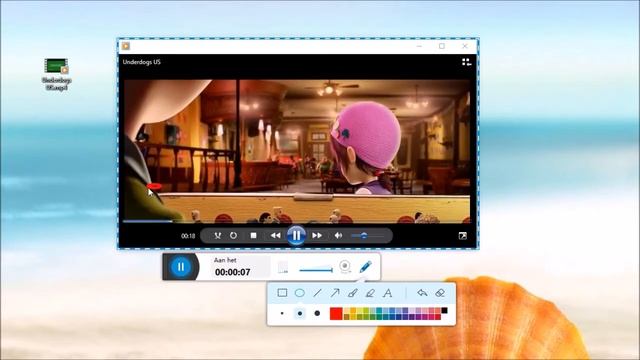Pause the screen recording with the blue button
The width and height of the screenshot is (640, 360).
click(180, 267)
